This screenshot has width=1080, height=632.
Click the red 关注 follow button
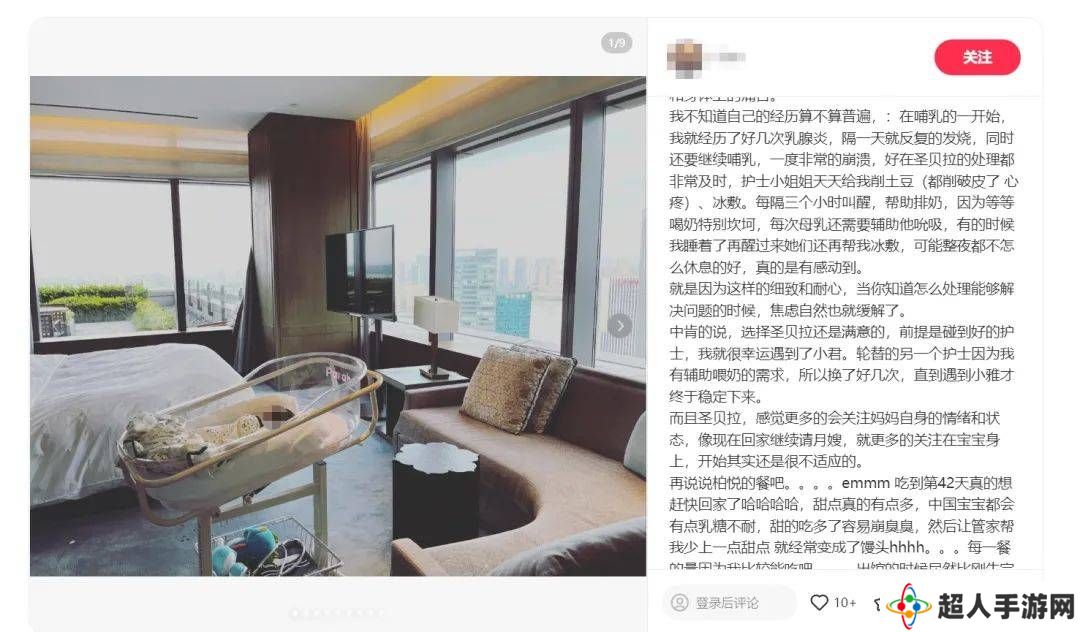point(977,57)
